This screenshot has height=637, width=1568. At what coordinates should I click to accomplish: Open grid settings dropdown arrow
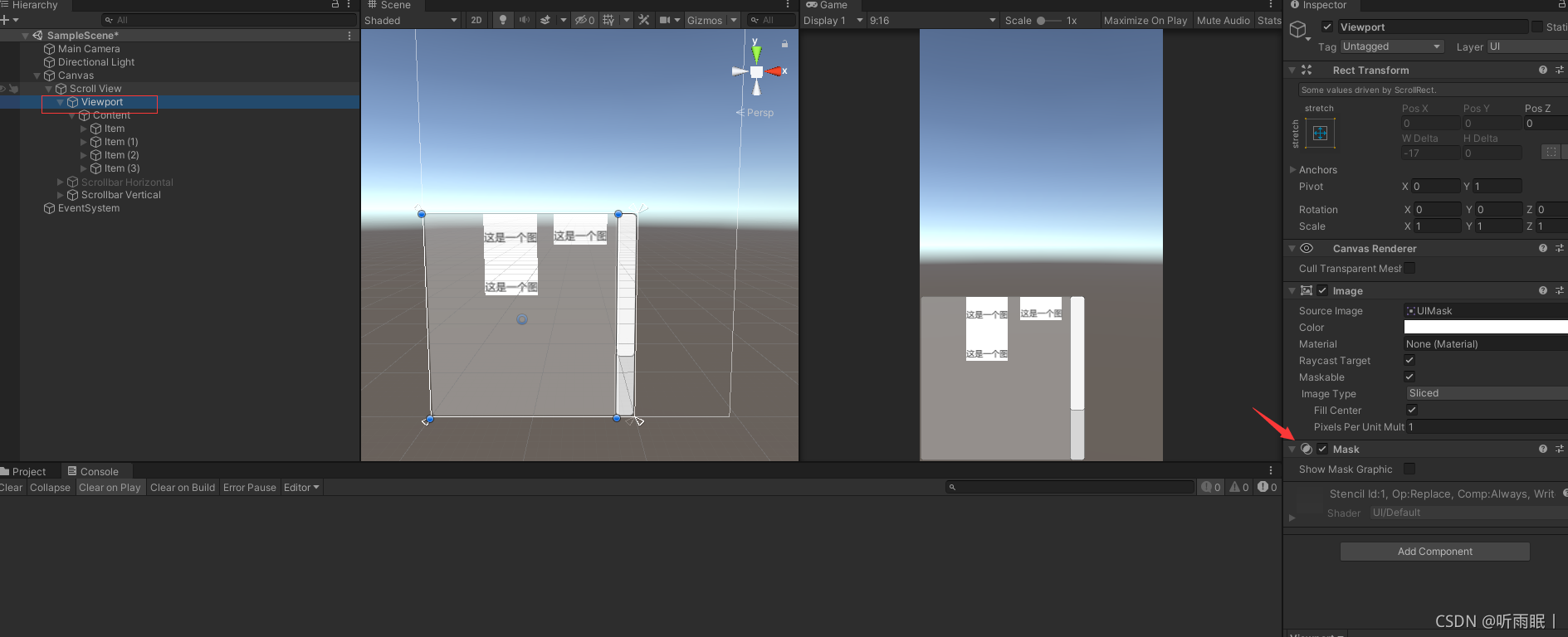(627, 21)
